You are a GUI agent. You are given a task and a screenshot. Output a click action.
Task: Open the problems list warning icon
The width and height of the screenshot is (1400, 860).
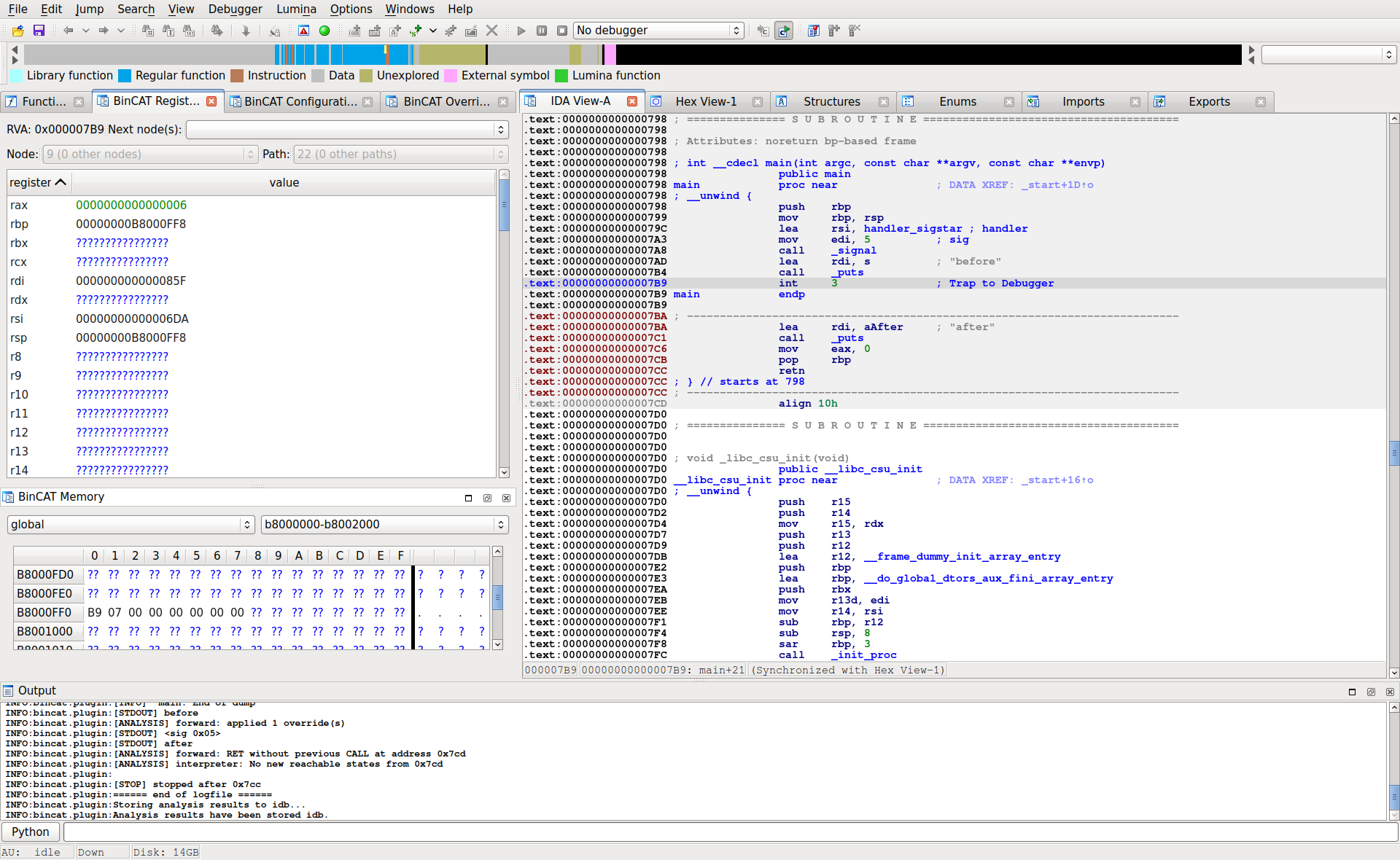point(304,31)
